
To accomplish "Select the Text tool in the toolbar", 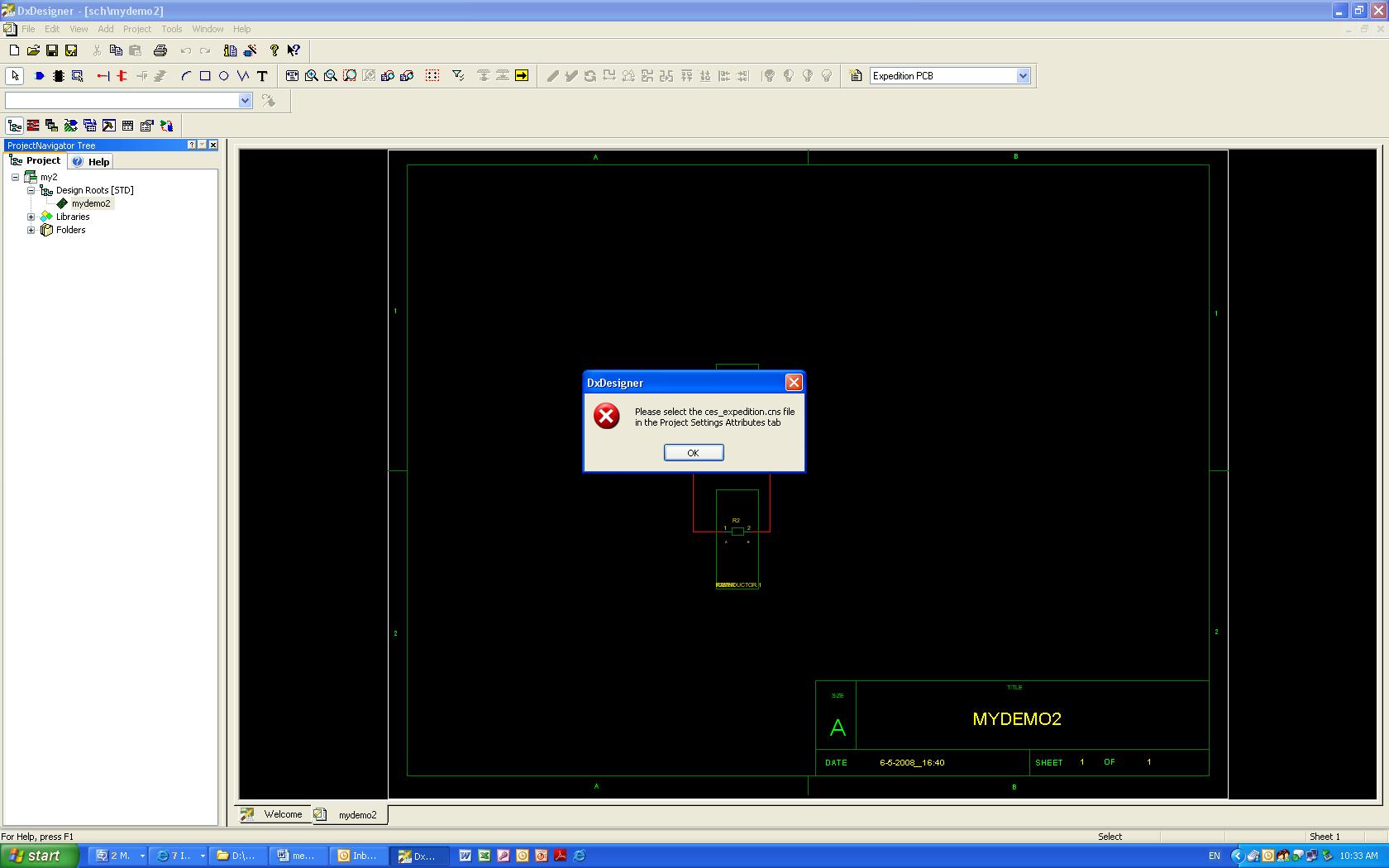I will (x=262, y=76).
